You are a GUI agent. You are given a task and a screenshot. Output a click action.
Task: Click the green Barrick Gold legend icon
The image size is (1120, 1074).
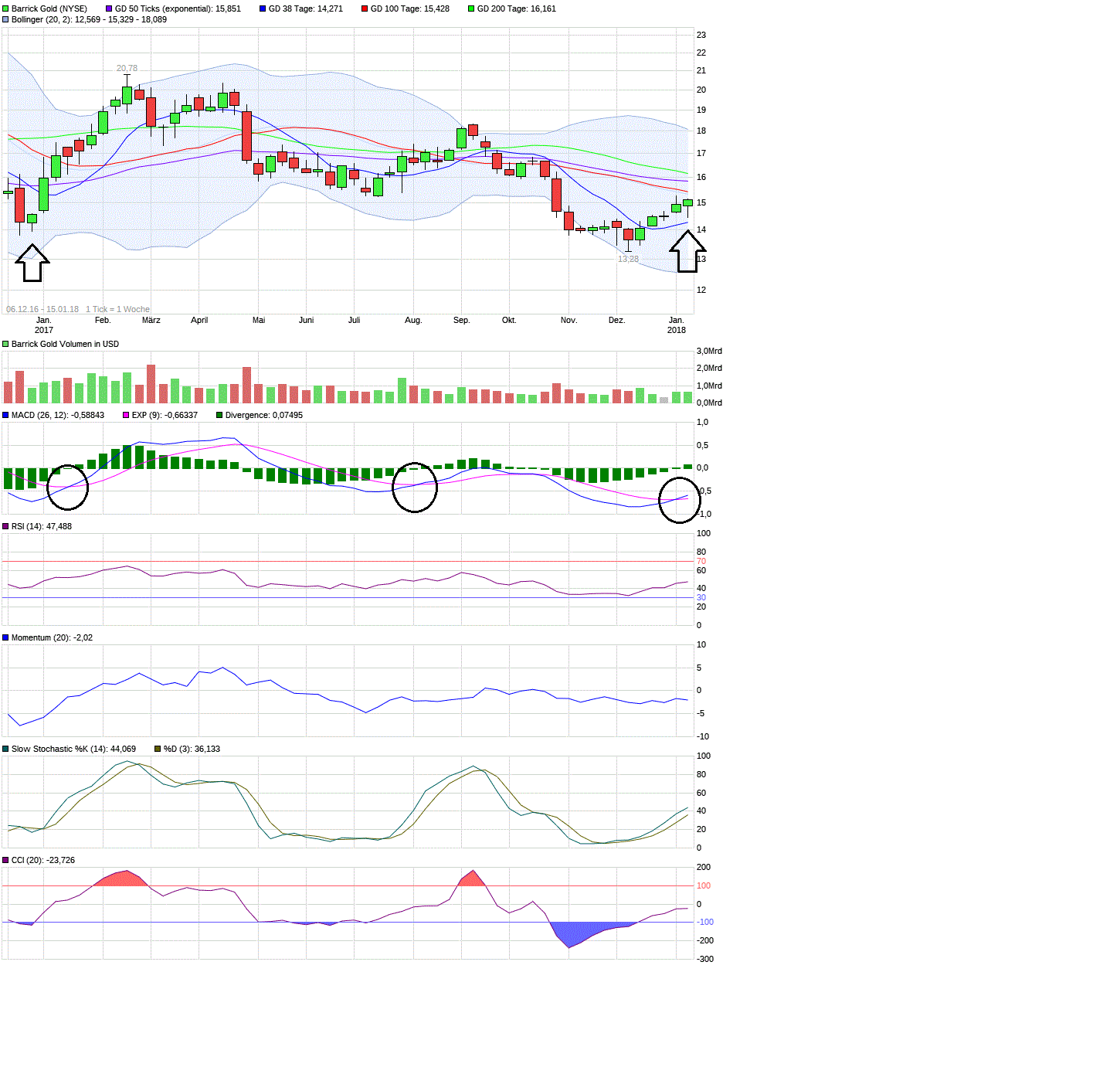point(6,8)
